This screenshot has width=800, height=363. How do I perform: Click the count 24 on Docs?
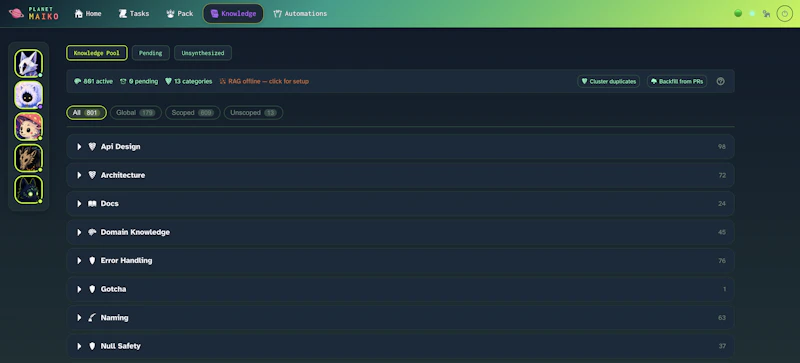coord(722,204)
